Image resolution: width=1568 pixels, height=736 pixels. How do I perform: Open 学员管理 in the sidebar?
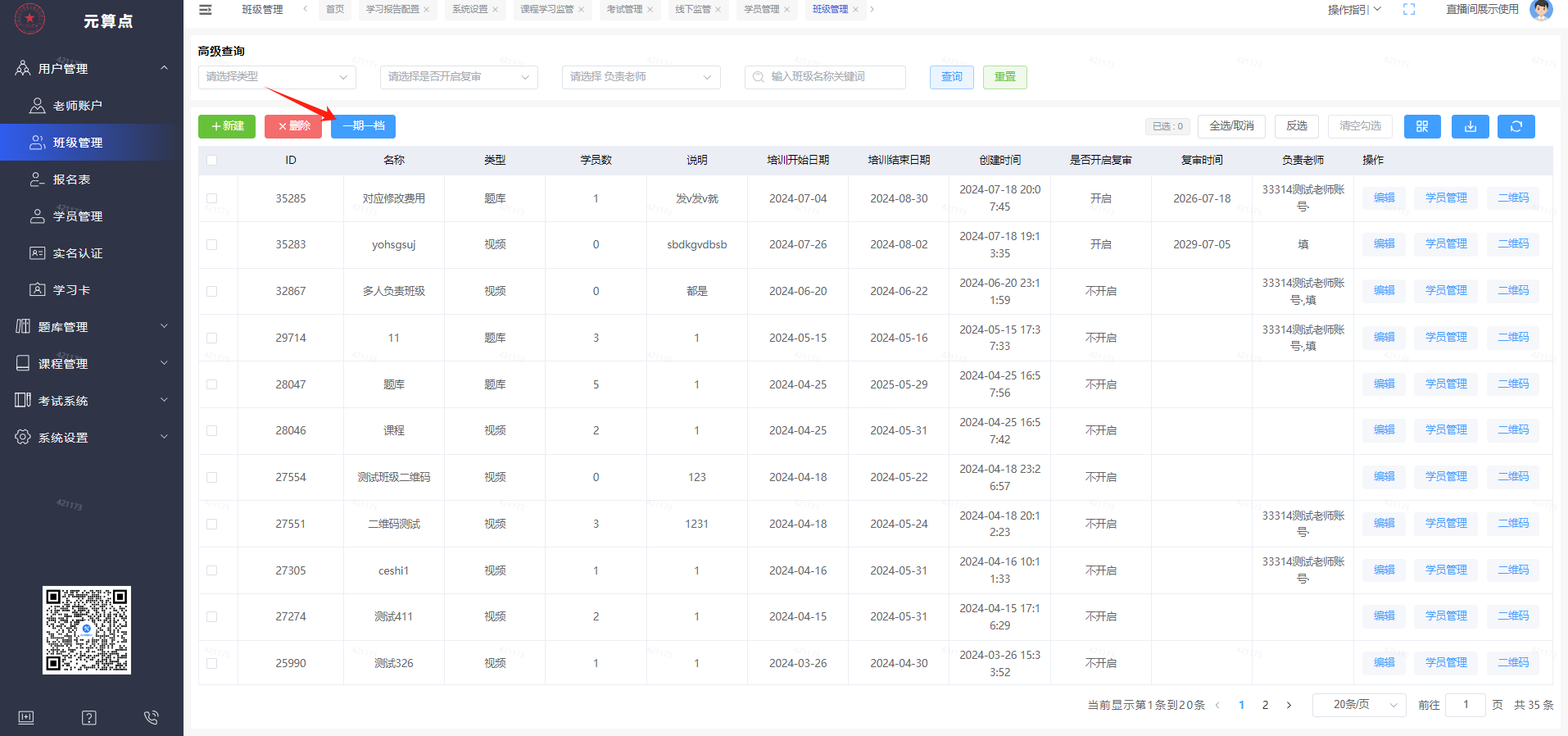pyautogui.click(x=92, y=216)
